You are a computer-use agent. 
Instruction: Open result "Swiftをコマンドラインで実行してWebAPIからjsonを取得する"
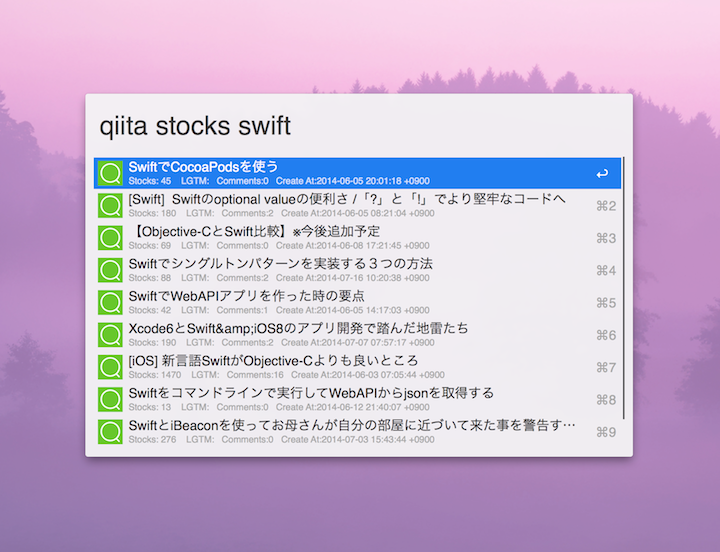tap(357, 399)
